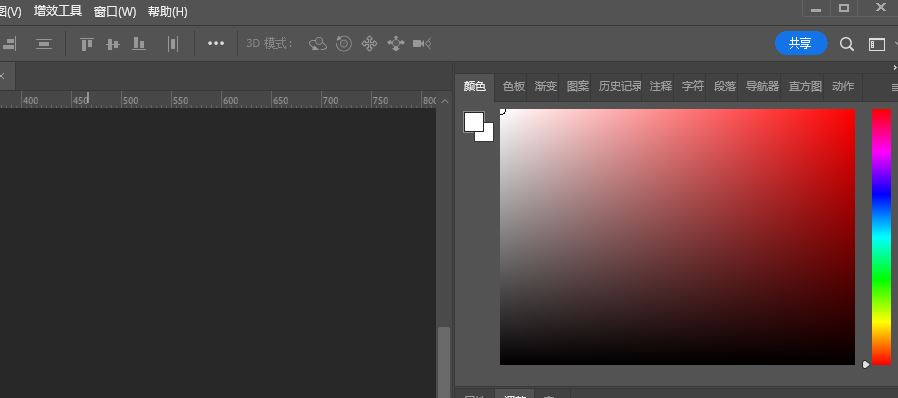Screen dimensions: 898x398
Task: Click the align top edges icon
Action: click(x=86, y=44)
